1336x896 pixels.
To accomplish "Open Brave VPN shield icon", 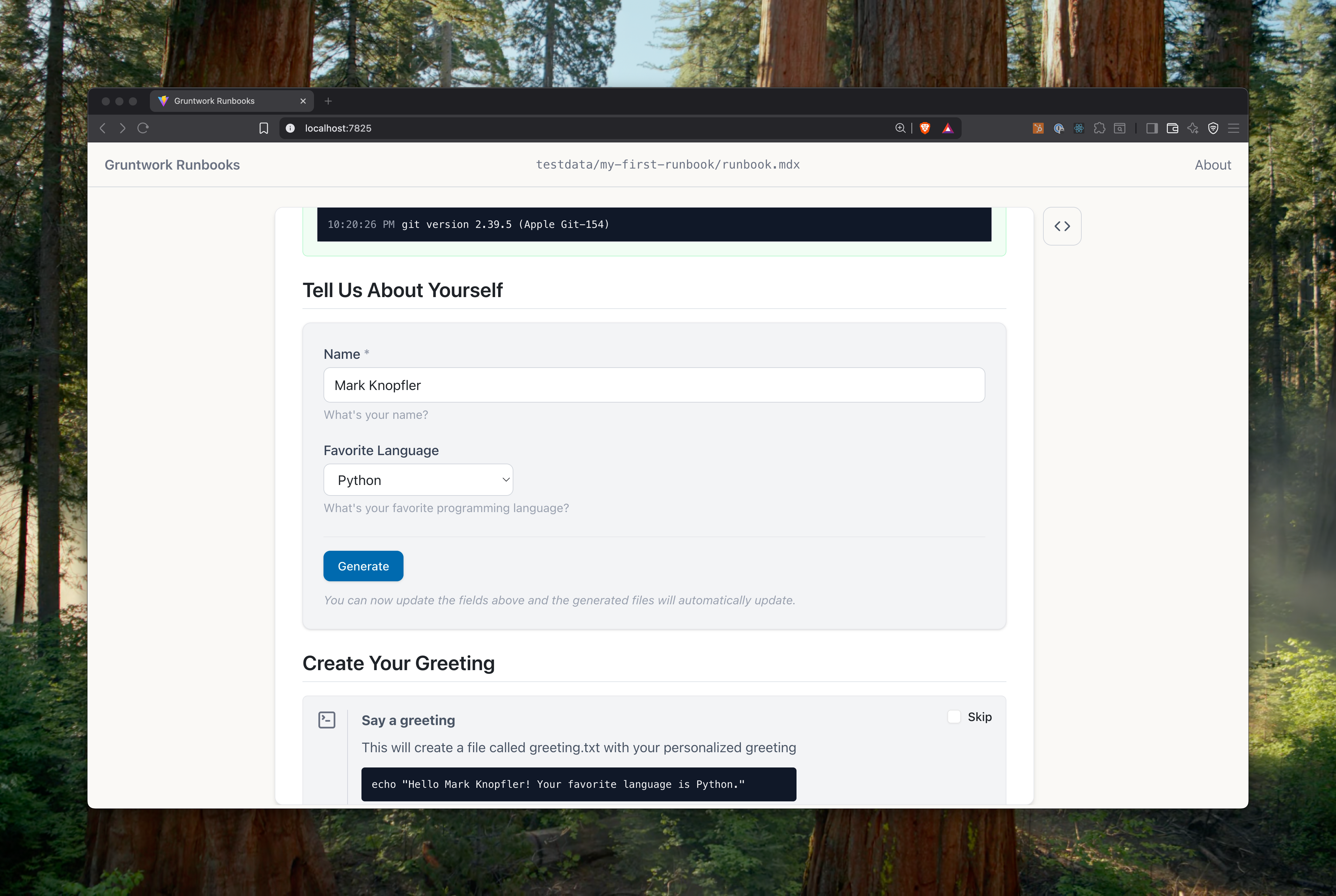I will coord(1213,128).
